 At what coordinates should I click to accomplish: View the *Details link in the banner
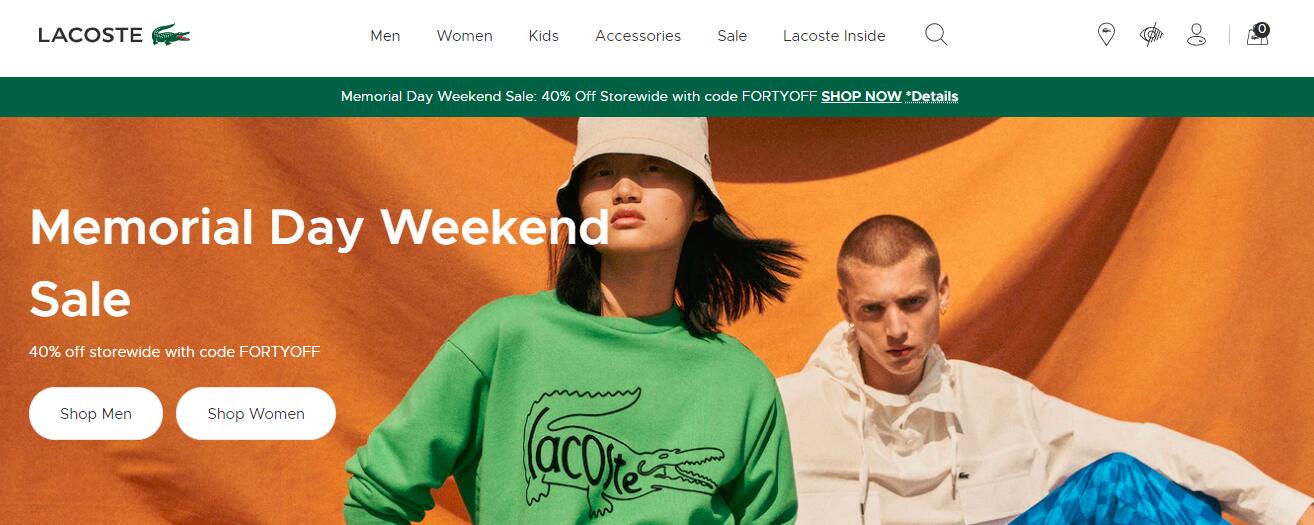[x=932, y=97]
